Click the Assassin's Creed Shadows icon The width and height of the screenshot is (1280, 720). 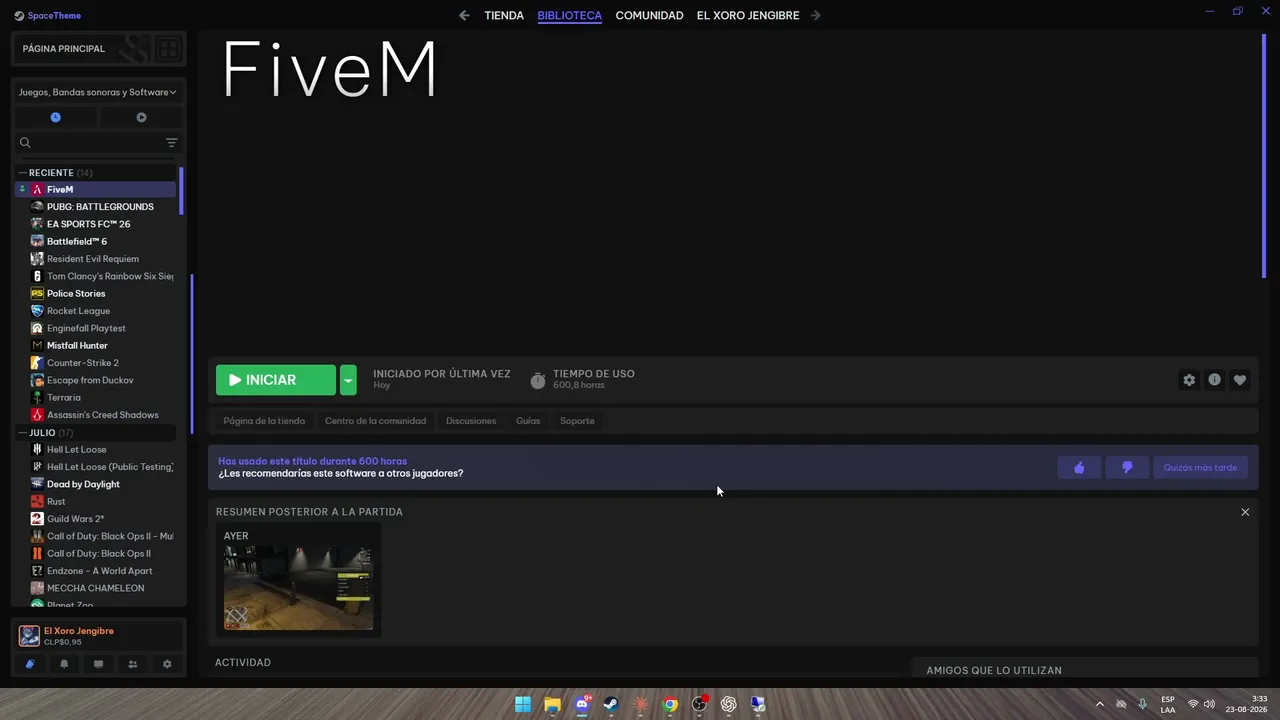37,414
